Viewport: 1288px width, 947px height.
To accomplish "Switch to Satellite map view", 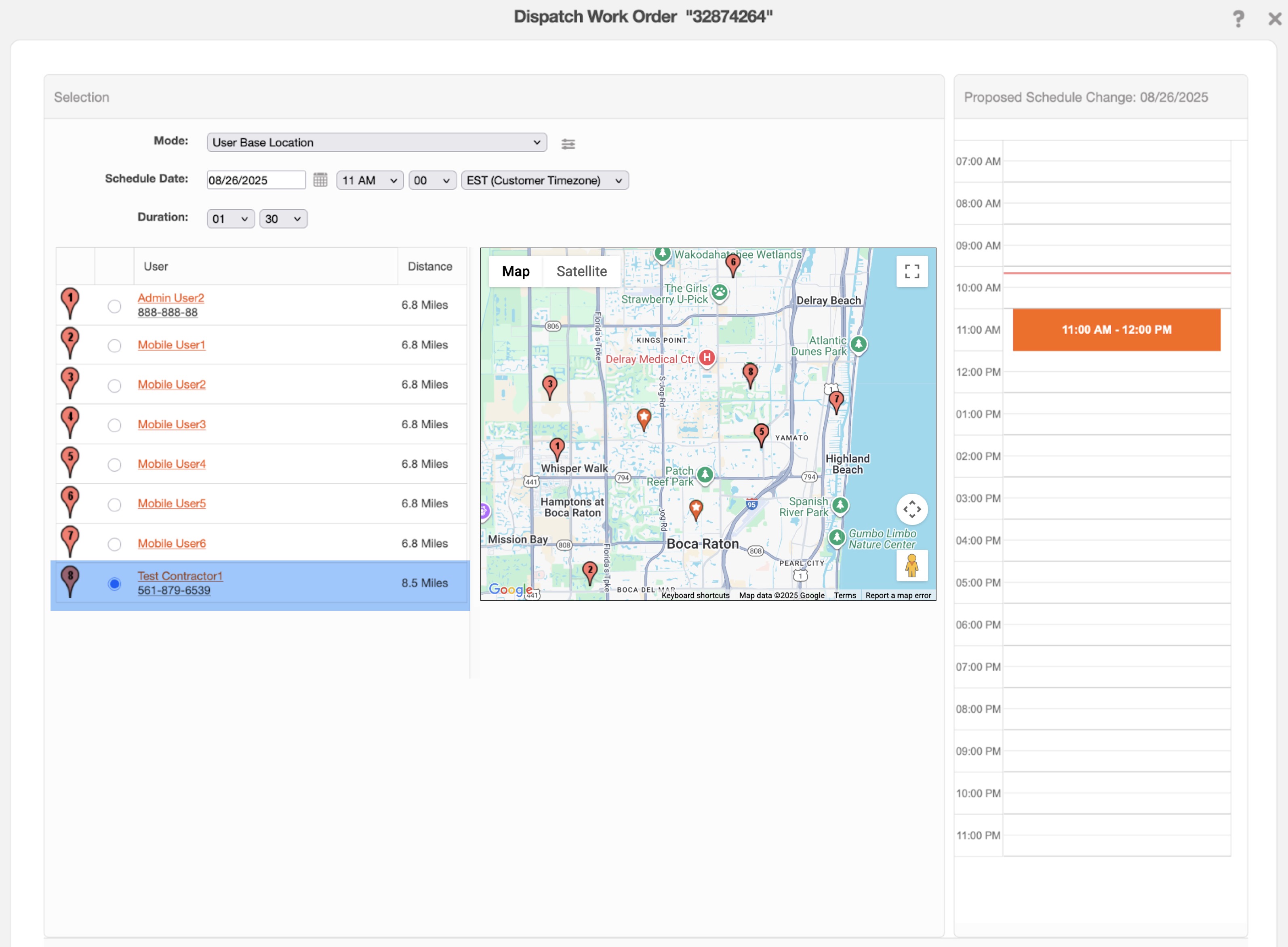I will [x=581, y=271].
